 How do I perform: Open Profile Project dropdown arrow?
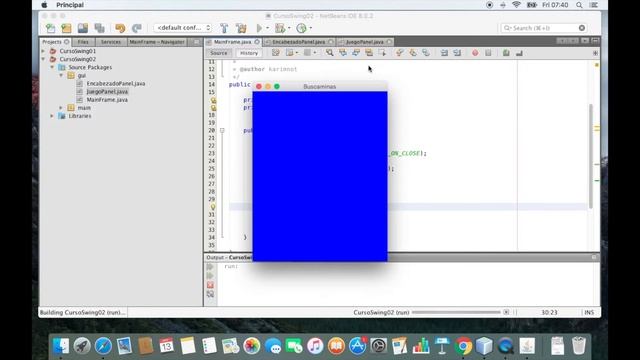tap(311, 28)
